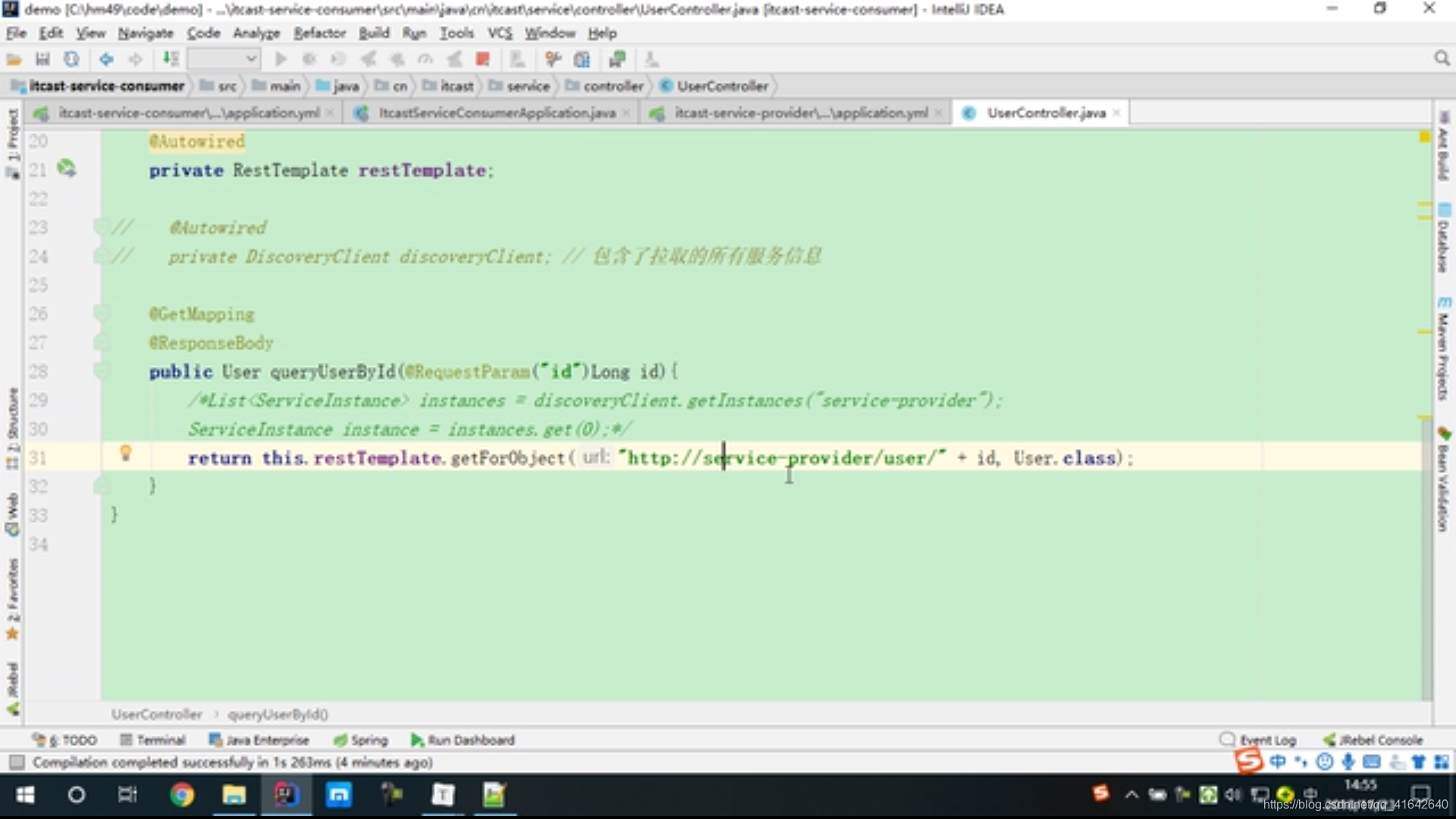Viewport: 1456px width, 819px height.
Task: Open the Run Dashboard tool window
Action: click(463, 740)
